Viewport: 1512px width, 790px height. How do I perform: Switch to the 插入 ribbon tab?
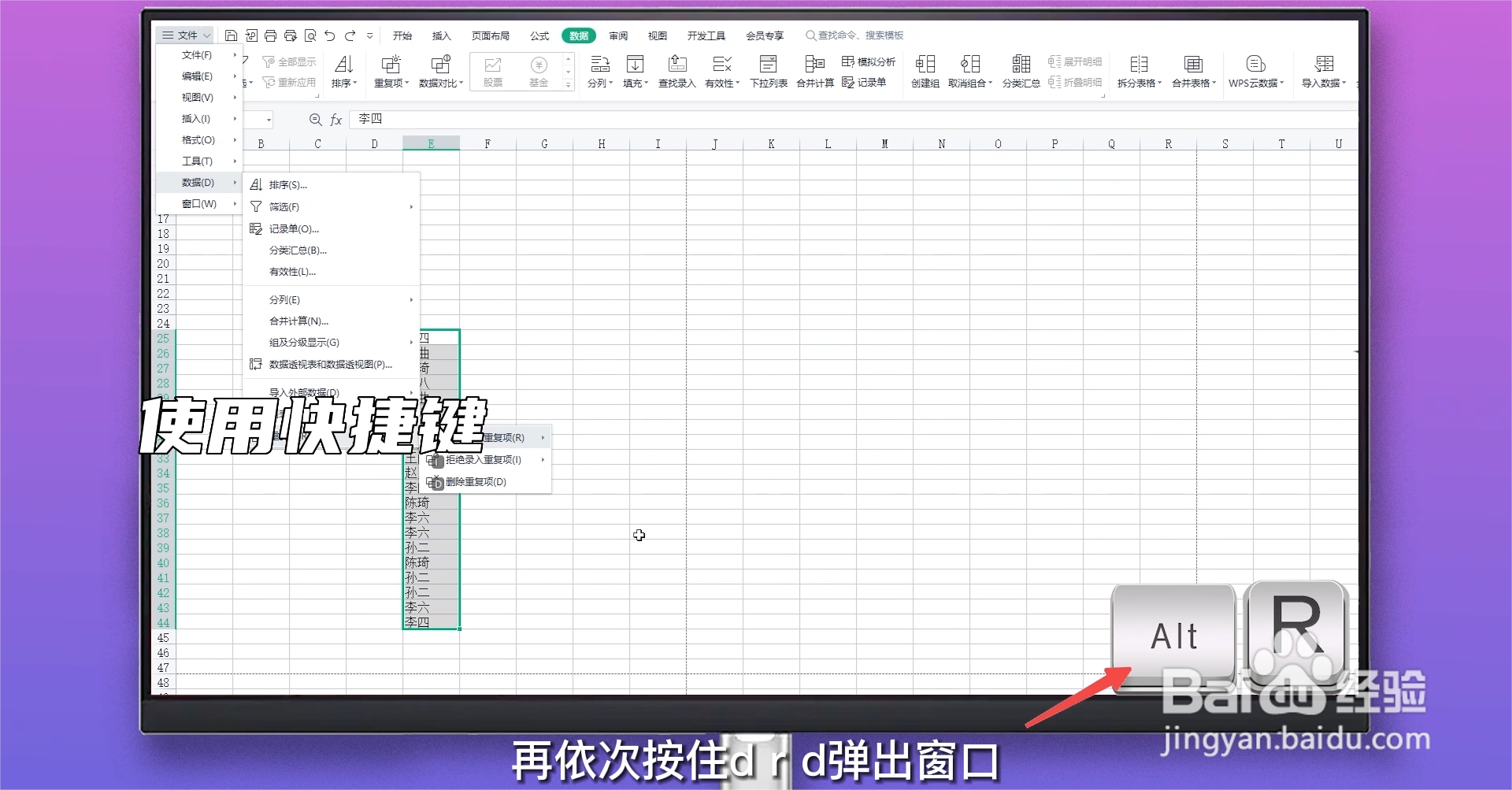442,35
